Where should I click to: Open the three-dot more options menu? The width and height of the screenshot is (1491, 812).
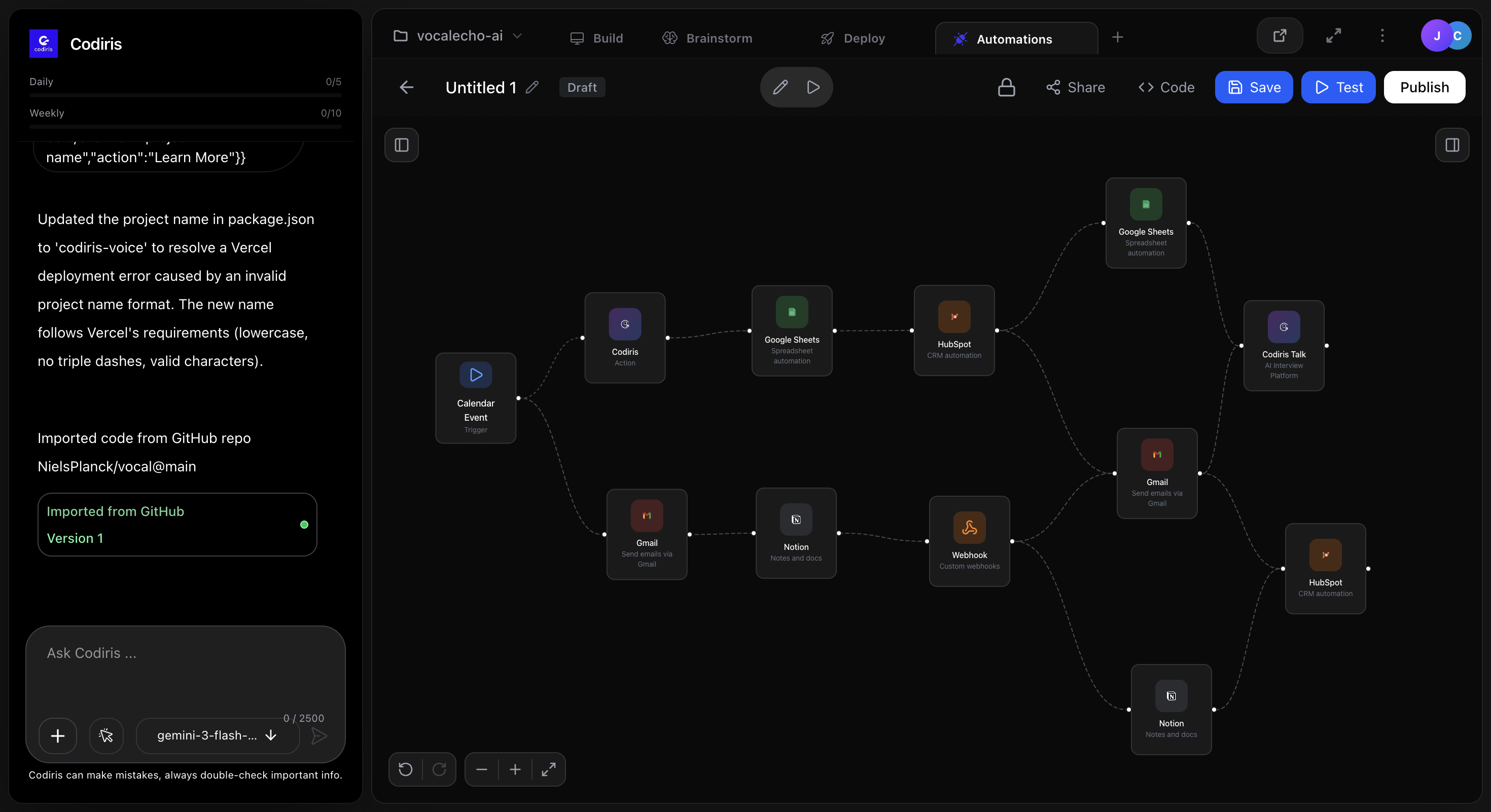[x=1382, y=36]
